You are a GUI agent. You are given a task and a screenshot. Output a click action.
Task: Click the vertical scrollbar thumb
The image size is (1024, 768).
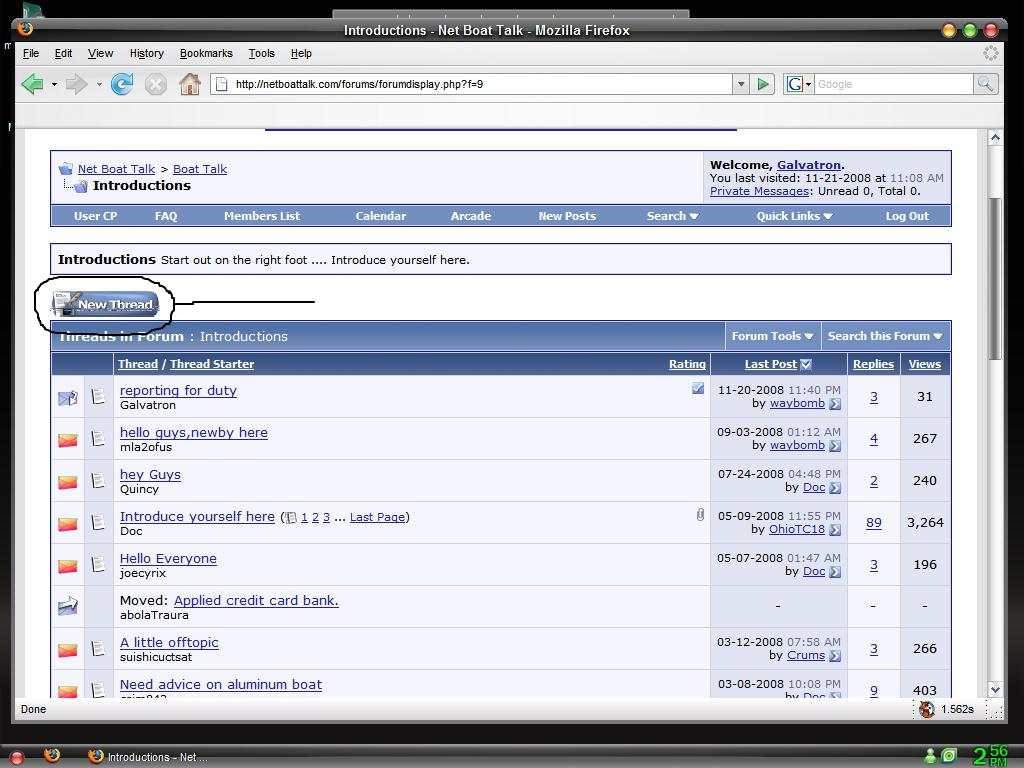[995, 278]
